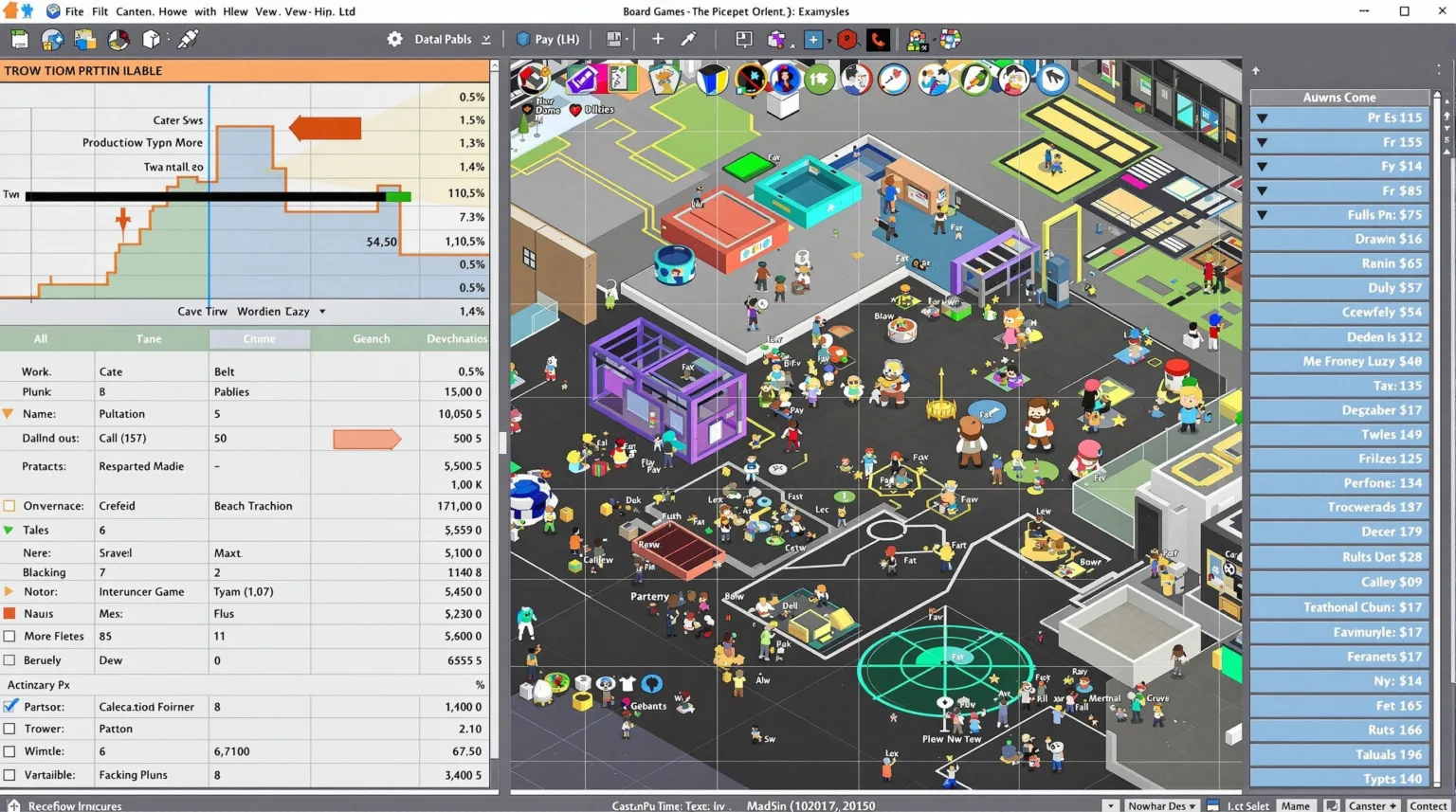Click the heart clock circular game icon
This screenshot has height=812, width=1456.
(894, 80)
